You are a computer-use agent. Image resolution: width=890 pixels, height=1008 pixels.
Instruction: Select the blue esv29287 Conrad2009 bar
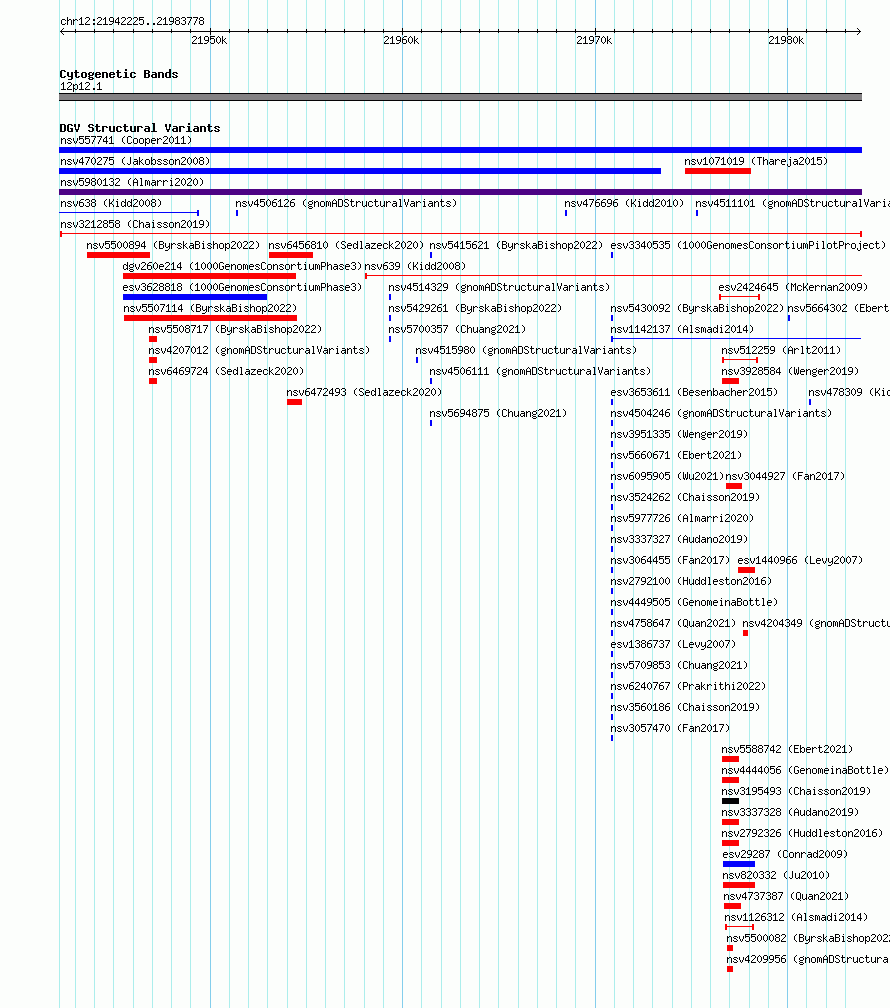739,864
